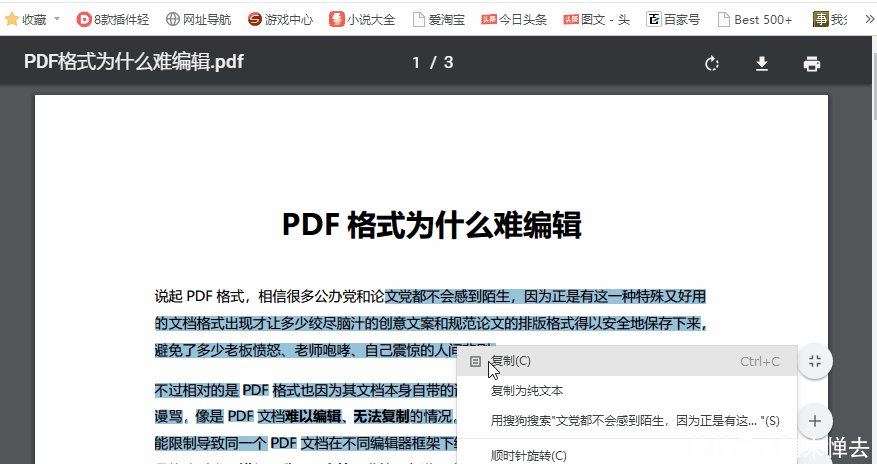The height and width of the screenshot is (464, 877).
Task: Zoom in with the plus round button
Action: click(x=815, y=421)
